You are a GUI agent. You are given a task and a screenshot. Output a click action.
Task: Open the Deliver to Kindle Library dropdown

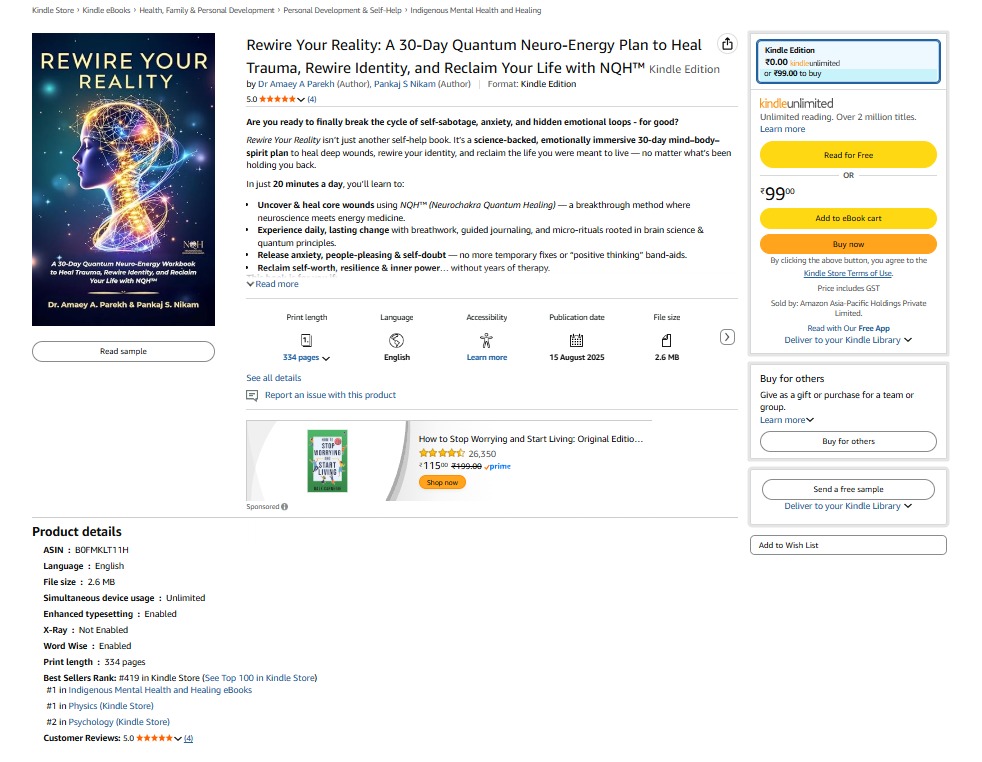pos(848,340)
